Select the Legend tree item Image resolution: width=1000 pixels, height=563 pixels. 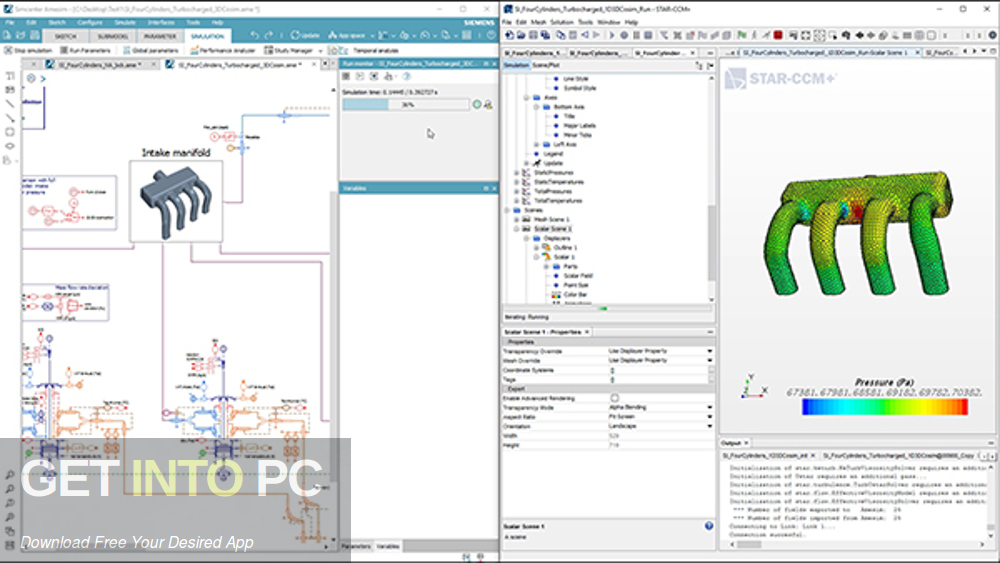[553, 154]
